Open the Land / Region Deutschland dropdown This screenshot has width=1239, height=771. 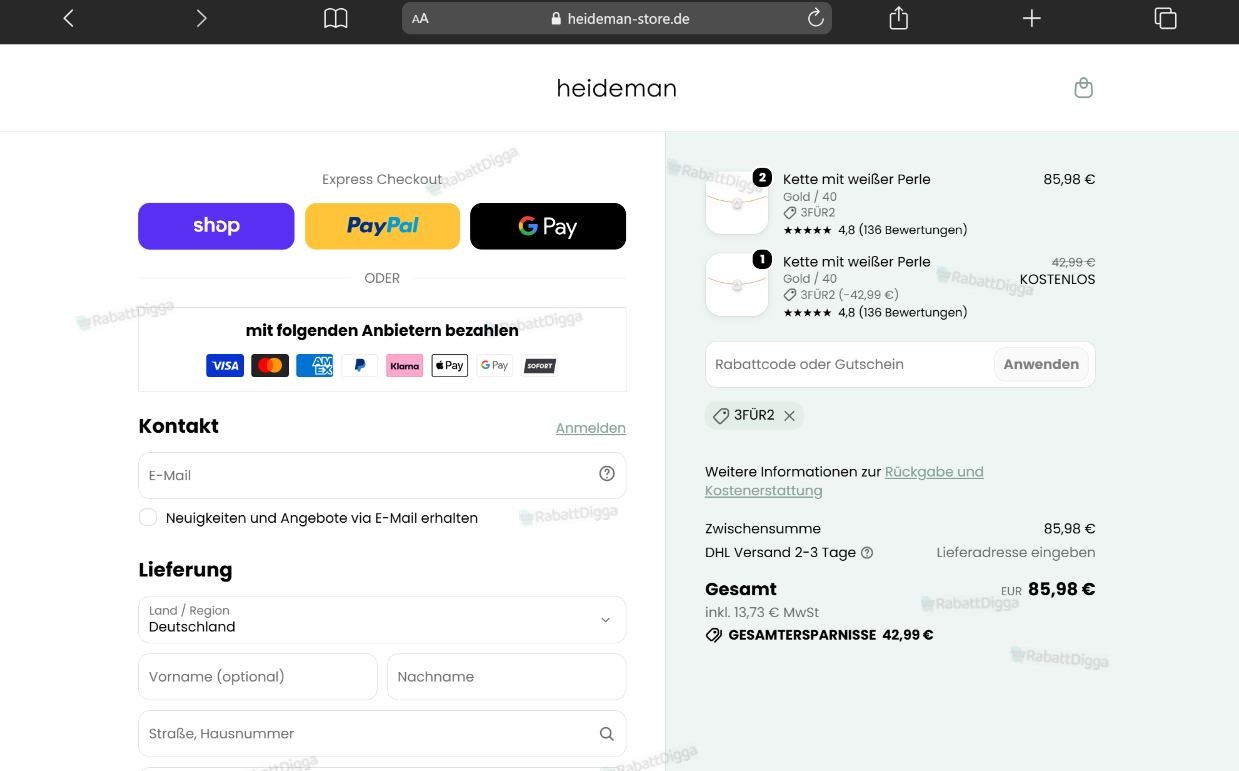pos(382,619)
